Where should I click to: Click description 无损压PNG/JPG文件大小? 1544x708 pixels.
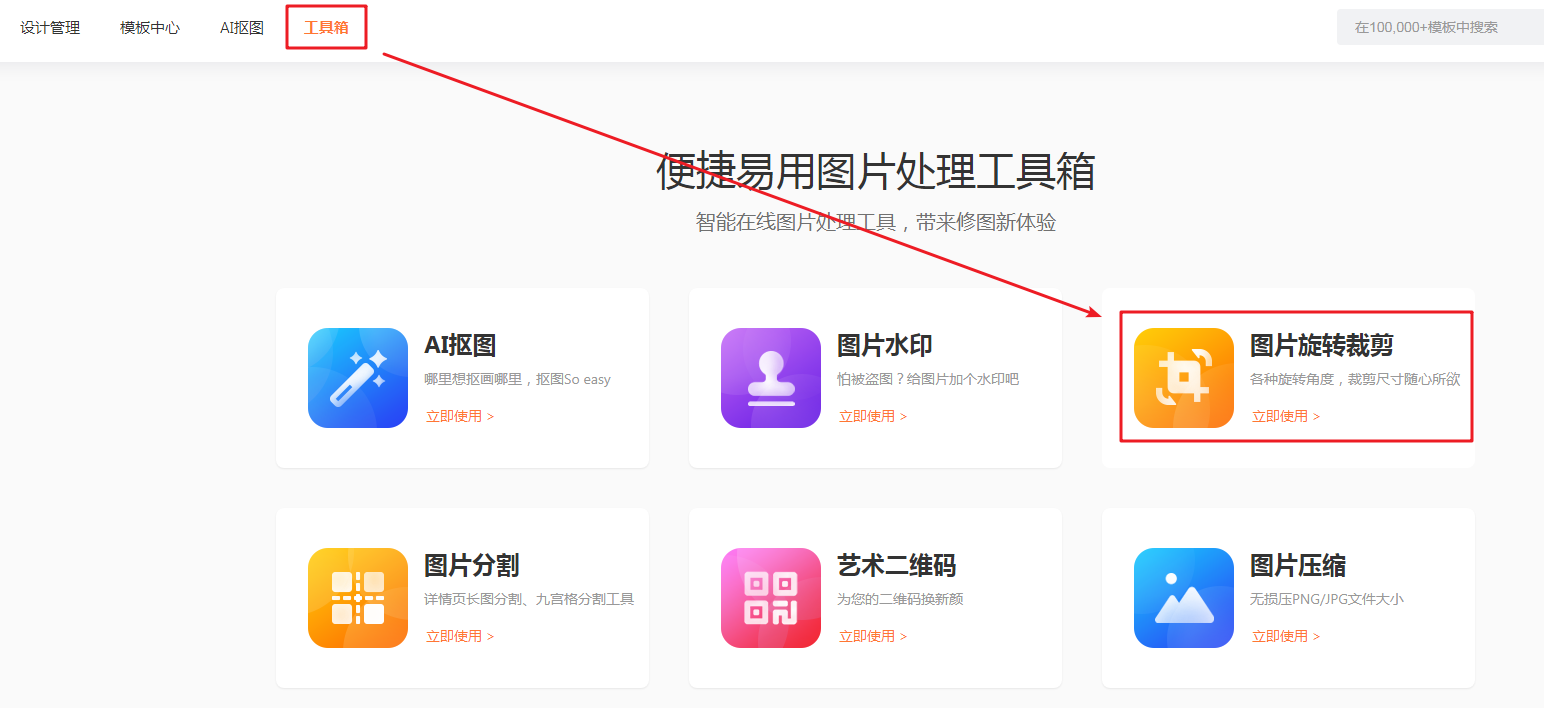coord(1327,600)
